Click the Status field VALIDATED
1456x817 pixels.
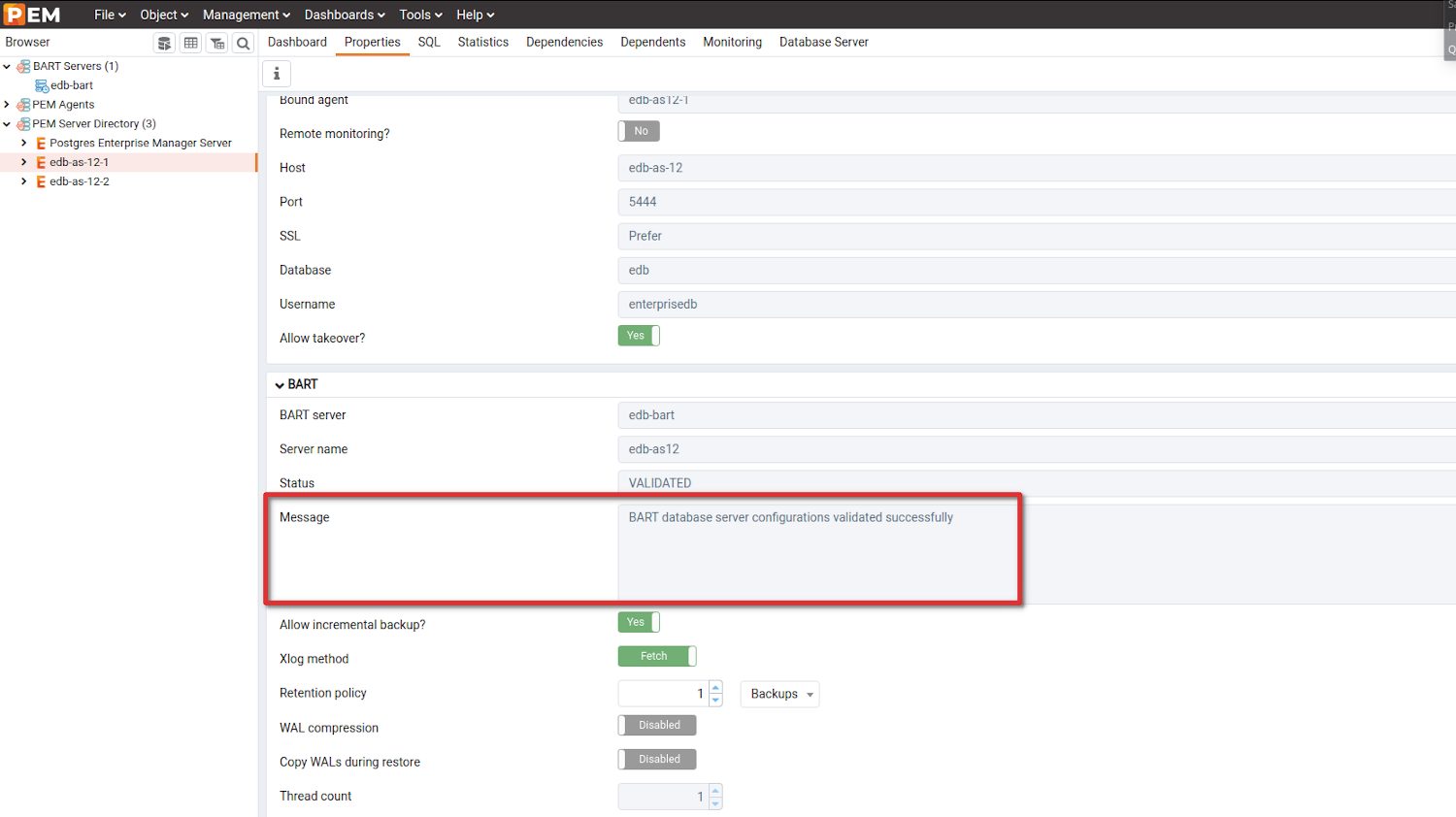pos(1037,483)
